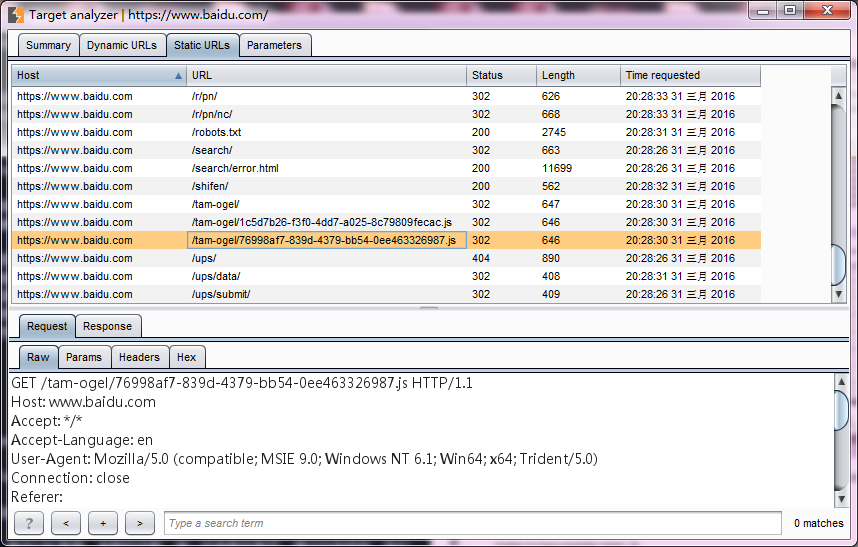
Task: Switch to the Dynamic URLs tab
Action: (121, 45)
